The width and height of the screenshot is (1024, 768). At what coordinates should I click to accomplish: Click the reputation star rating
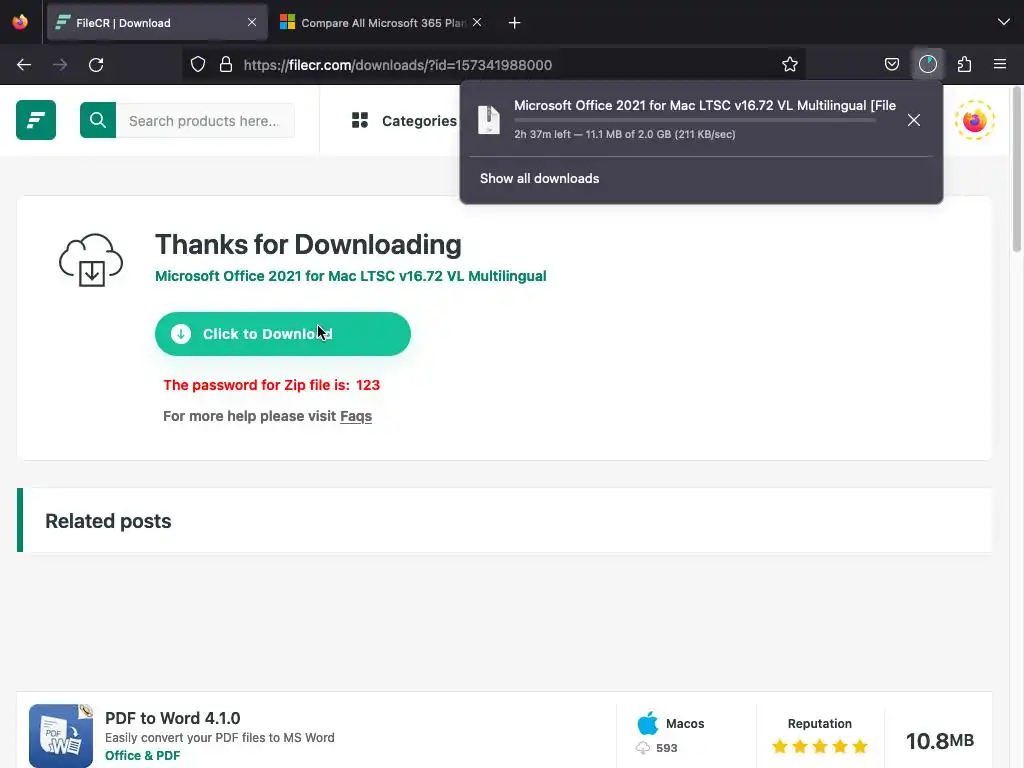pos(820,746)
